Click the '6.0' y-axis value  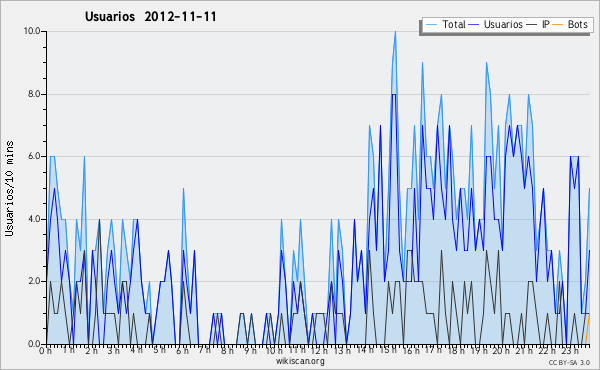click(x=34, y=156)
